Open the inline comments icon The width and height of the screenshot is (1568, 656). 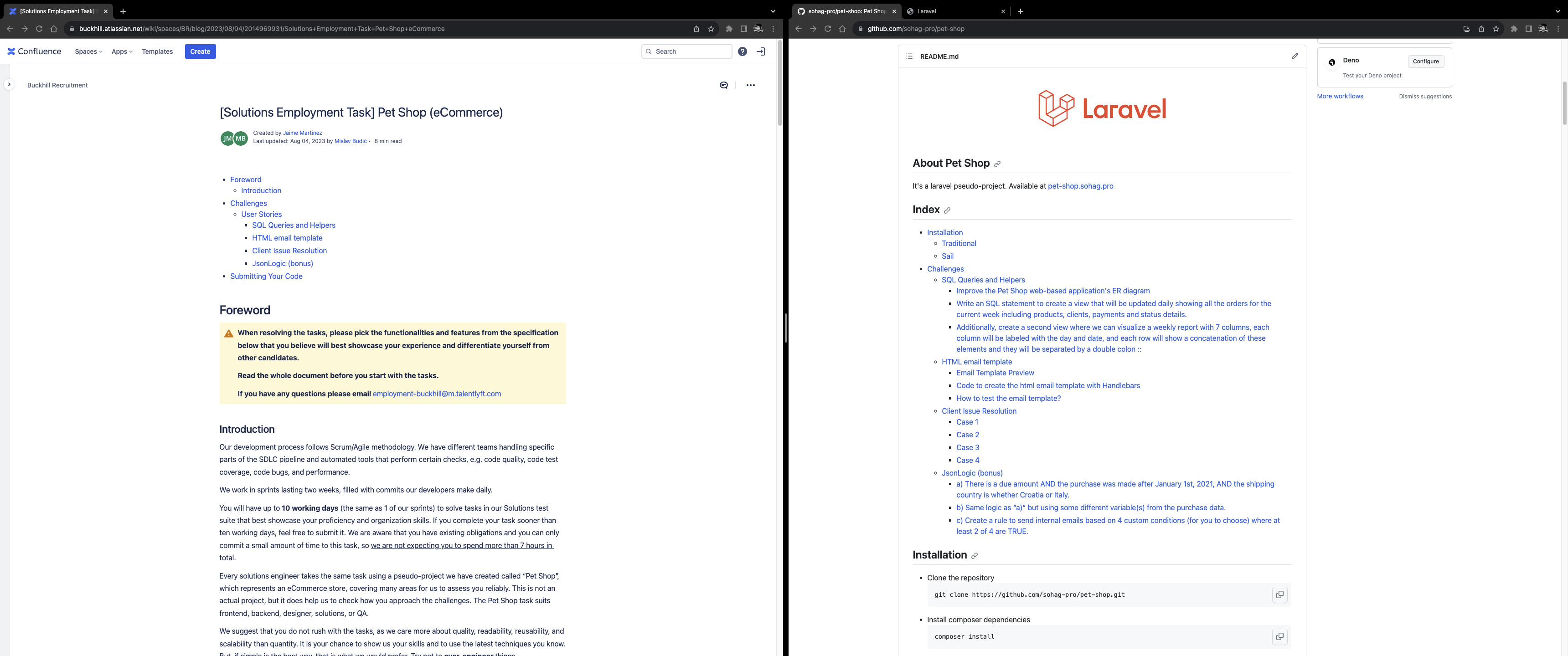point(723,85)
